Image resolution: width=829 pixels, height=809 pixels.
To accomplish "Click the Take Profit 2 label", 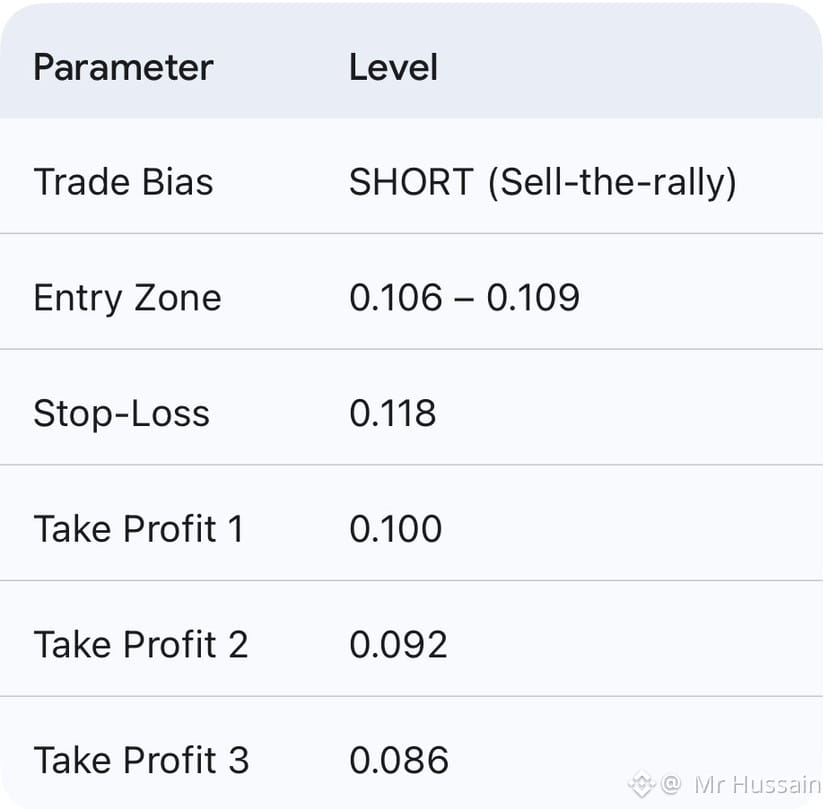I will click(140, 645).
